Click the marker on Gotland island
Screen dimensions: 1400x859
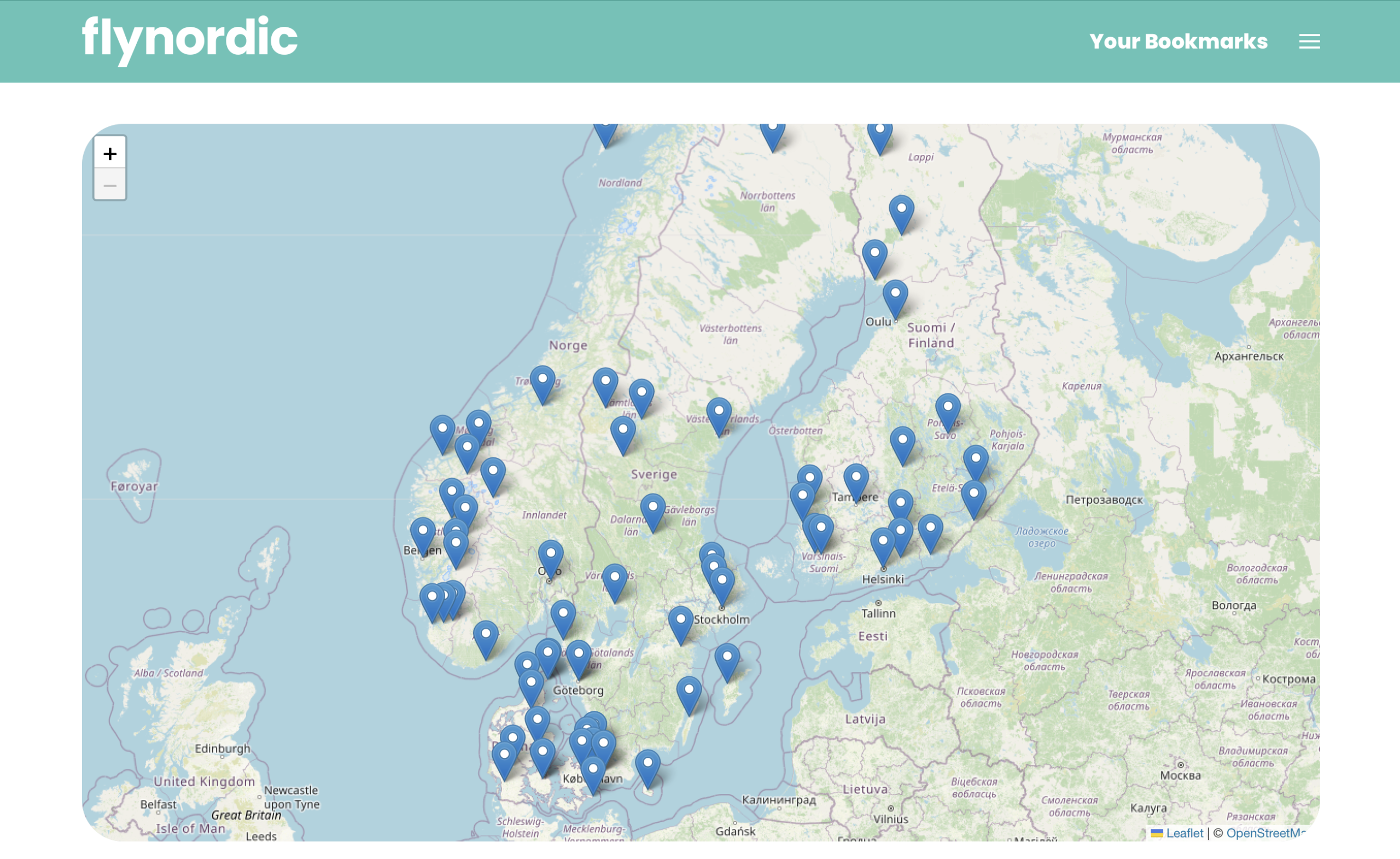point(727,660)
